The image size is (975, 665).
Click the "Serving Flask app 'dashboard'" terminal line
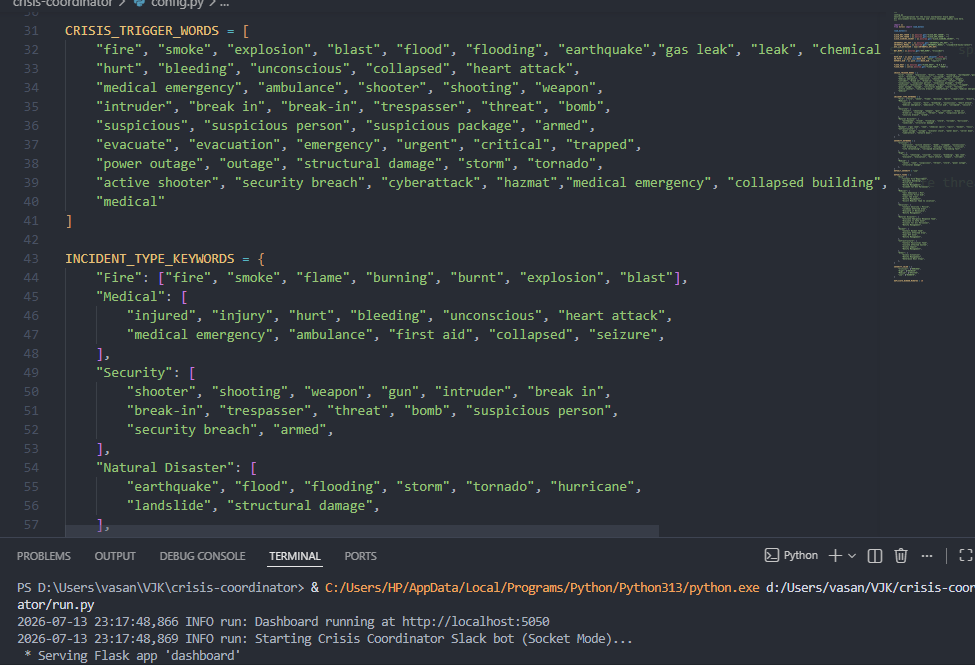pos(132,656)
